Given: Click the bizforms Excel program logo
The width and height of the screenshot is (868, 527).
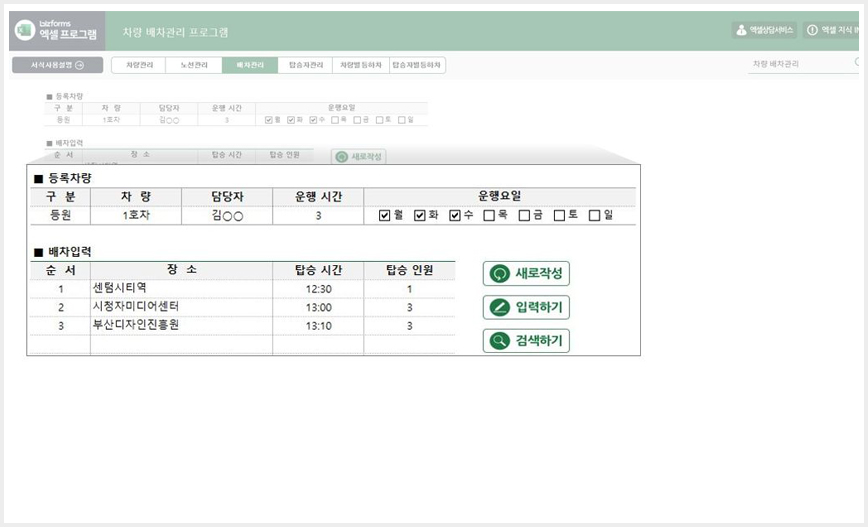Looking at the screenshot, I should pos(56,30).
